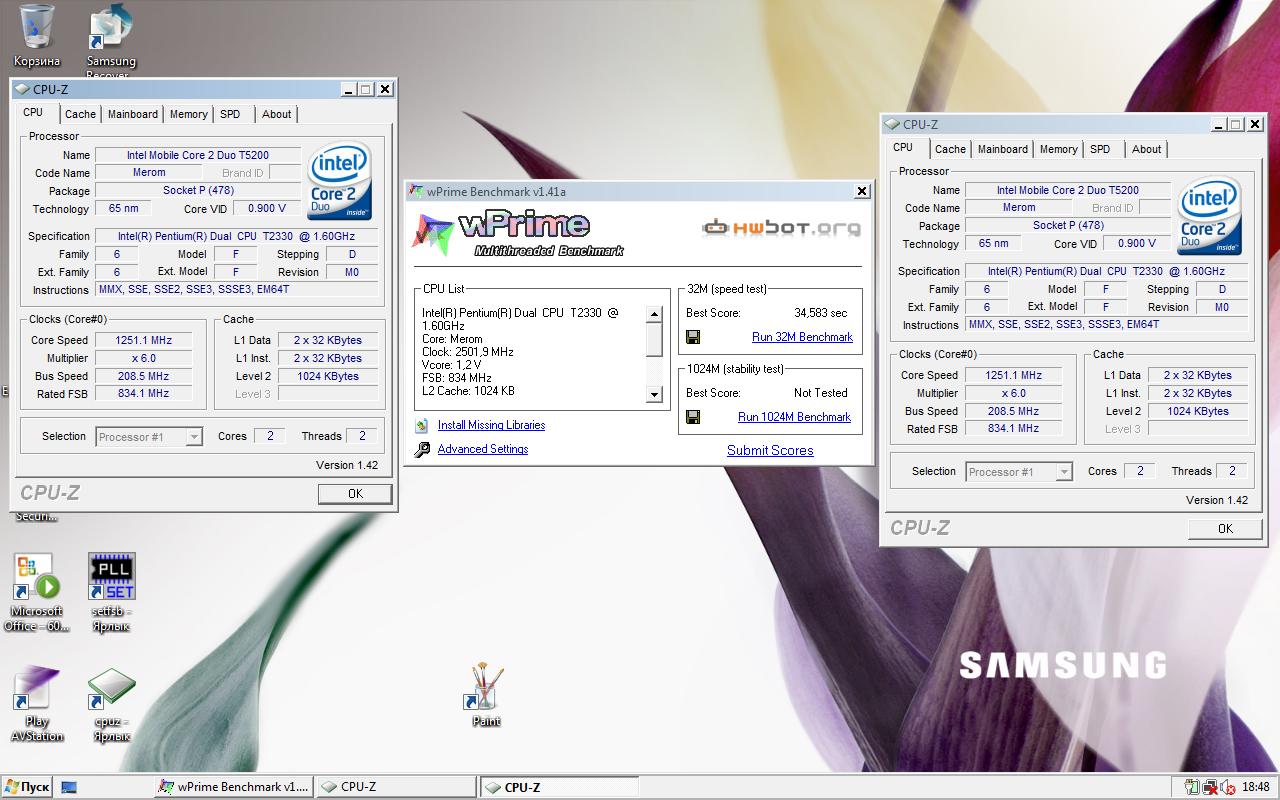Click the show desktop quick launch icon
Screen dimensions: 1280x800
point(69,787)
